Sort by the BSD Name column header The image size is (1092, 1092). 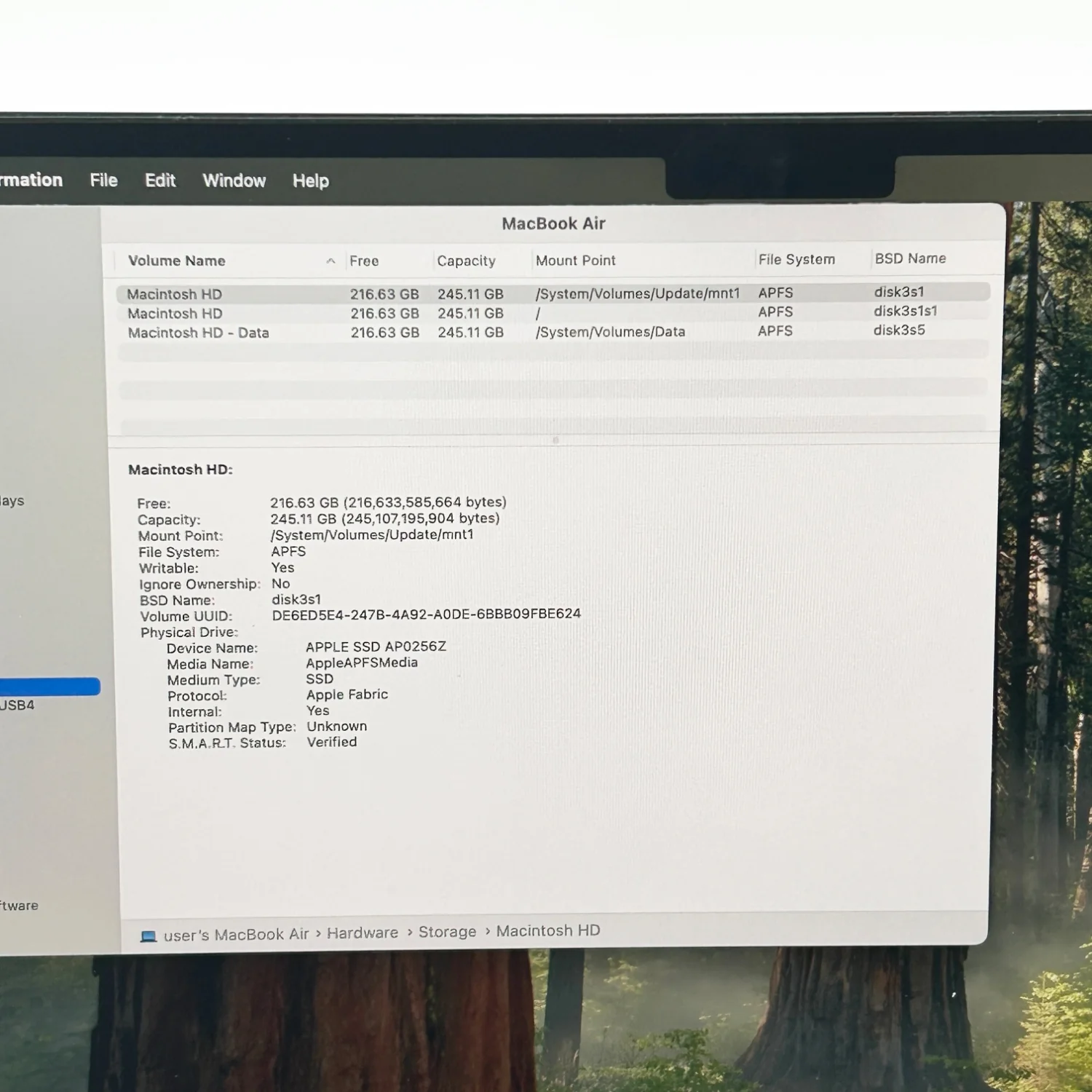(x=910, y=258)
